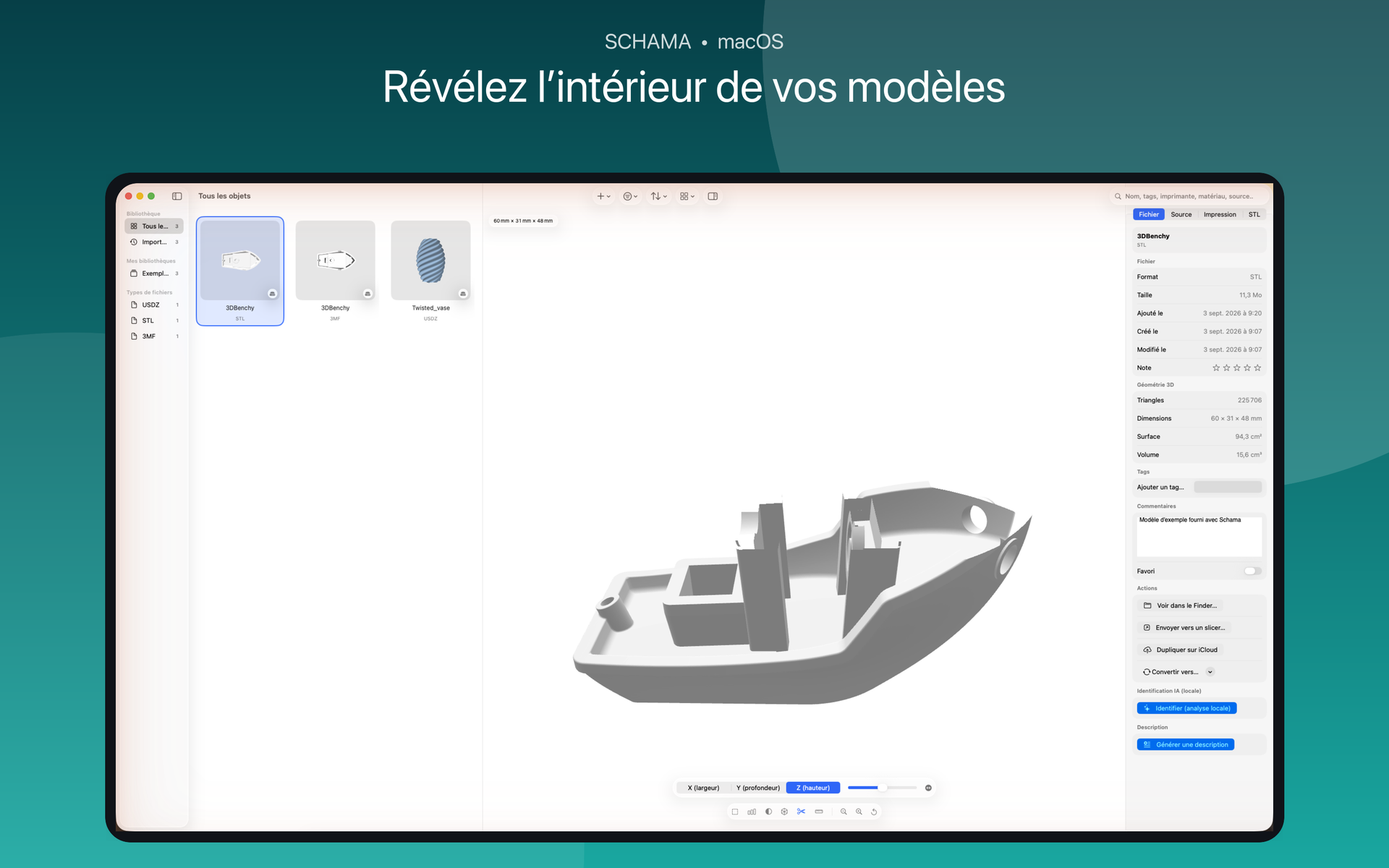Switch to the Impression tab
Image resolution: width=1389 pixels, height=868 pixels.
click(1220, 215)
